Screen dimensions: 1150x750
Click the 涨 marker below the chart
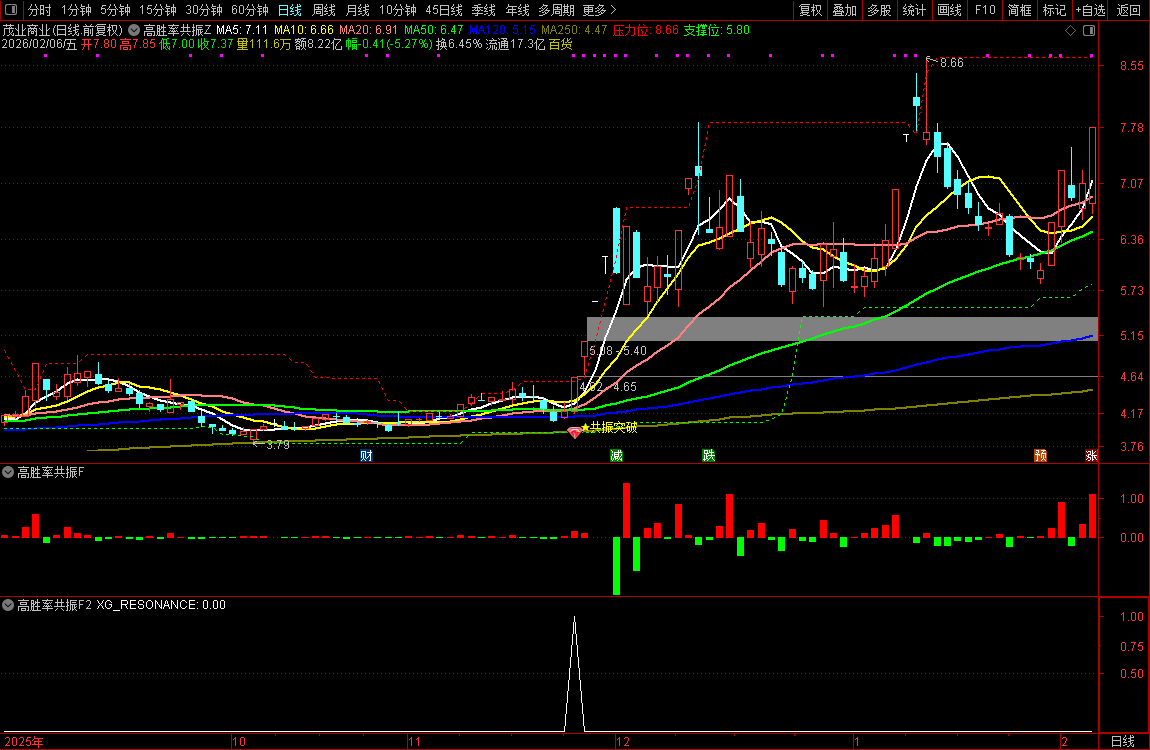pos(1091,455)
